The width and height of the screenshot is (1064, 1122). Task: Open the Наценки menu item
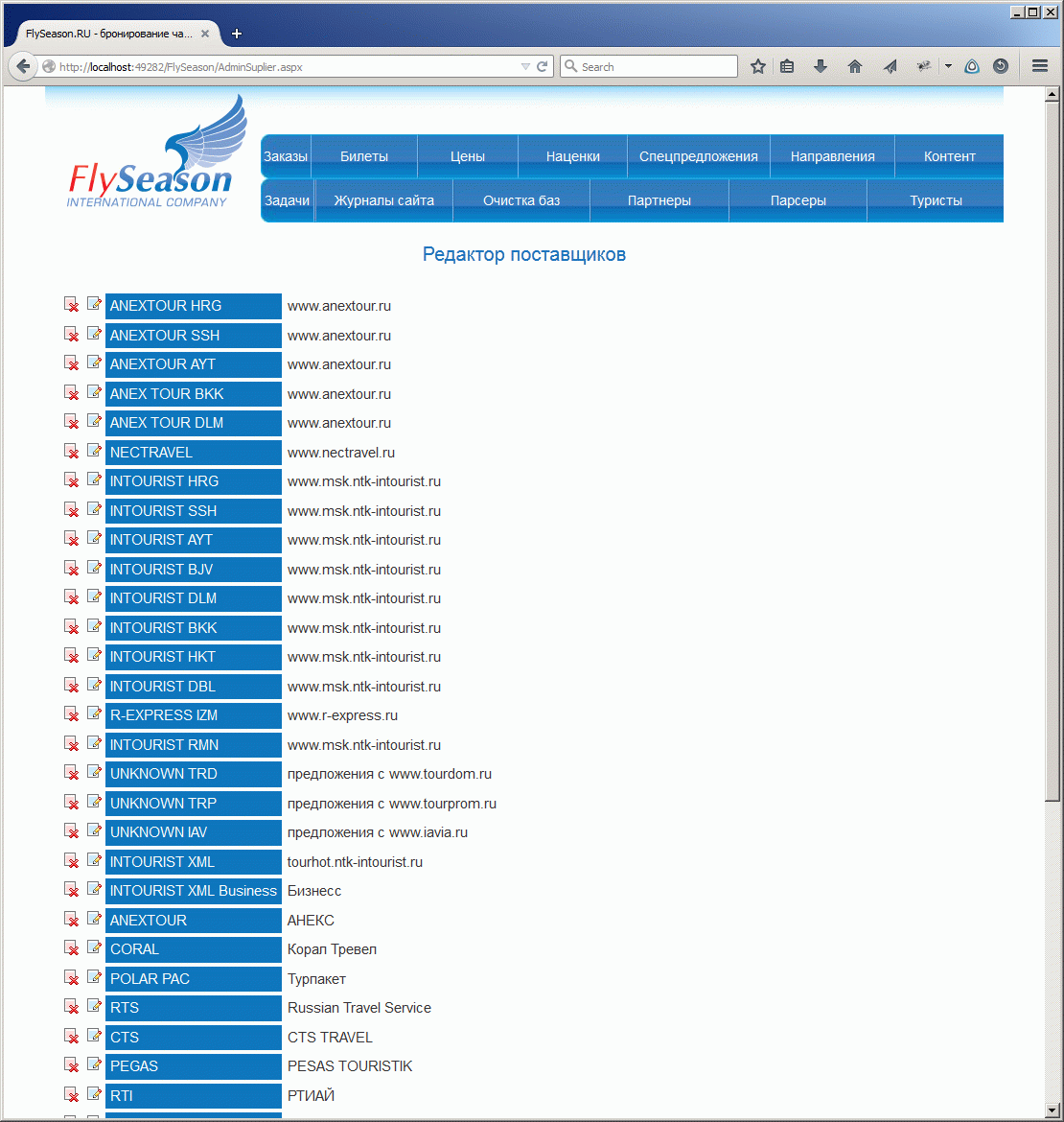[x=573, y=156]
